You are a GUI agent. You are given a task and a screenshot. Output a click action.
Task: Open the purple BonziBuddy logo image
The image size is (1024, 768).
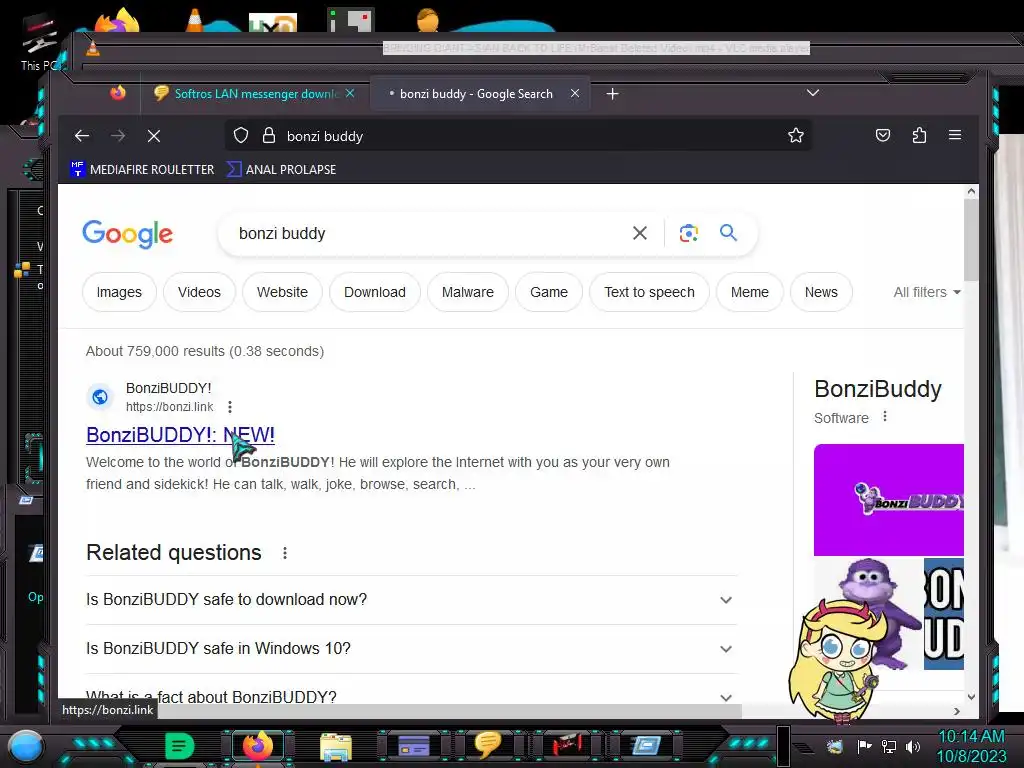889,500
